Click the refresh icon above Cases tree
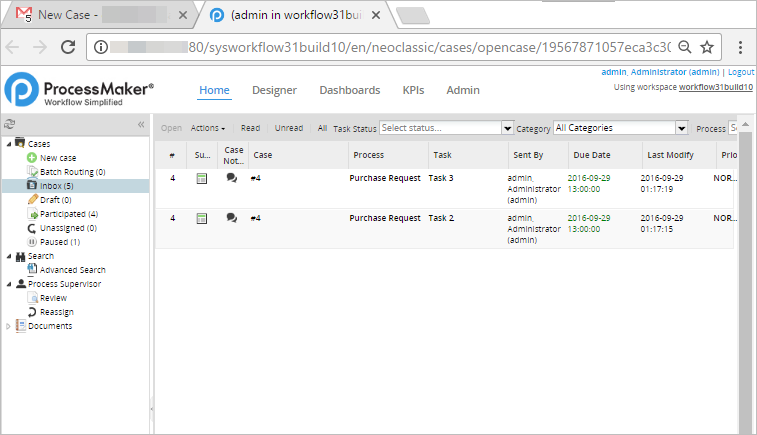Viewport: 757px width, 435px height. [x=9, y=124]
